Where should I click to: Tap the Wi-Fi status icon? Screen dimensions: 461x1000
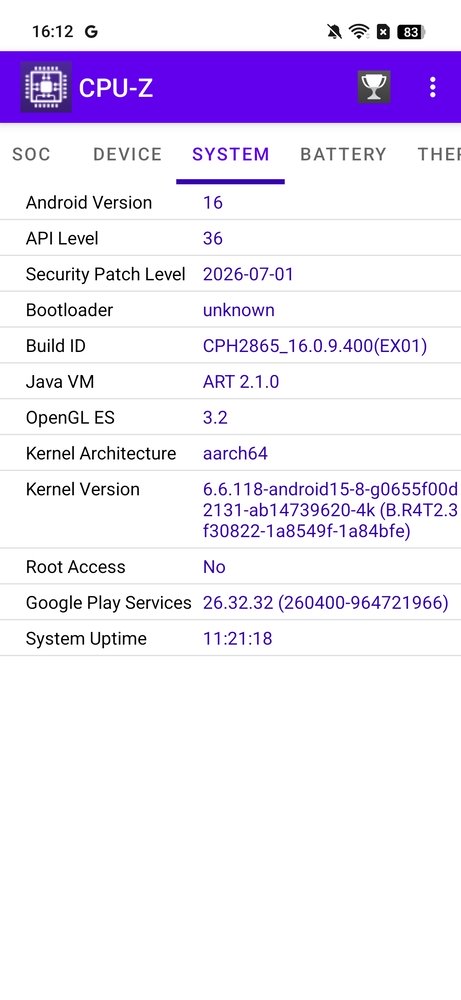359,31
